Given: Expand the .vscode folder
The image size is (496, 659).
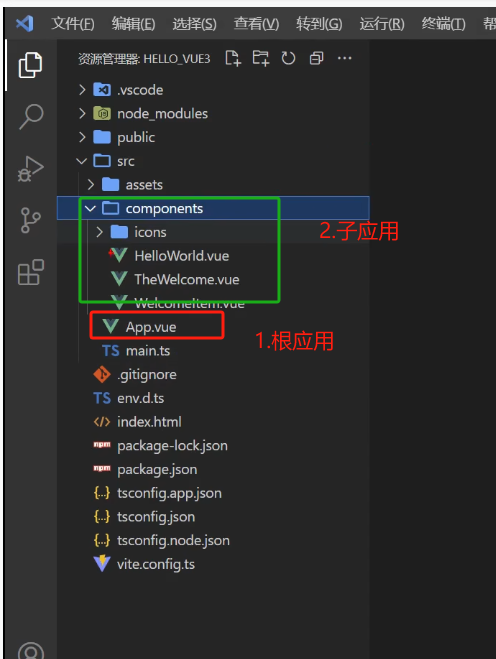Looking at the screenshot, I should (82, 90).
